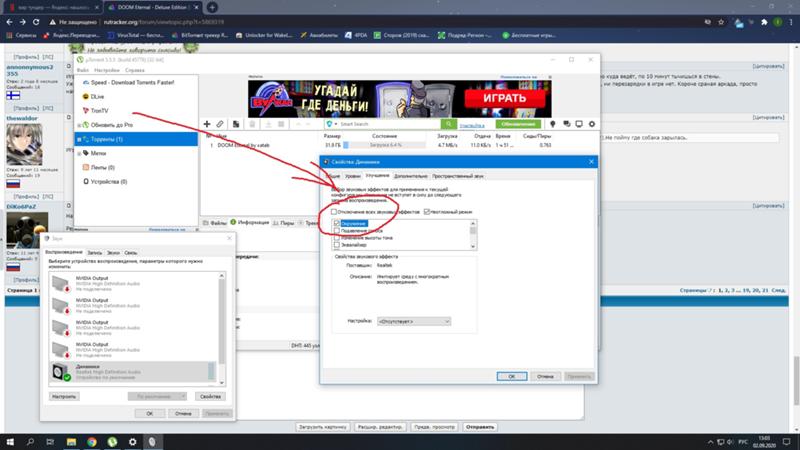
Task: Click the Smart Search shield icon
Action: click(x=329, y=124)
